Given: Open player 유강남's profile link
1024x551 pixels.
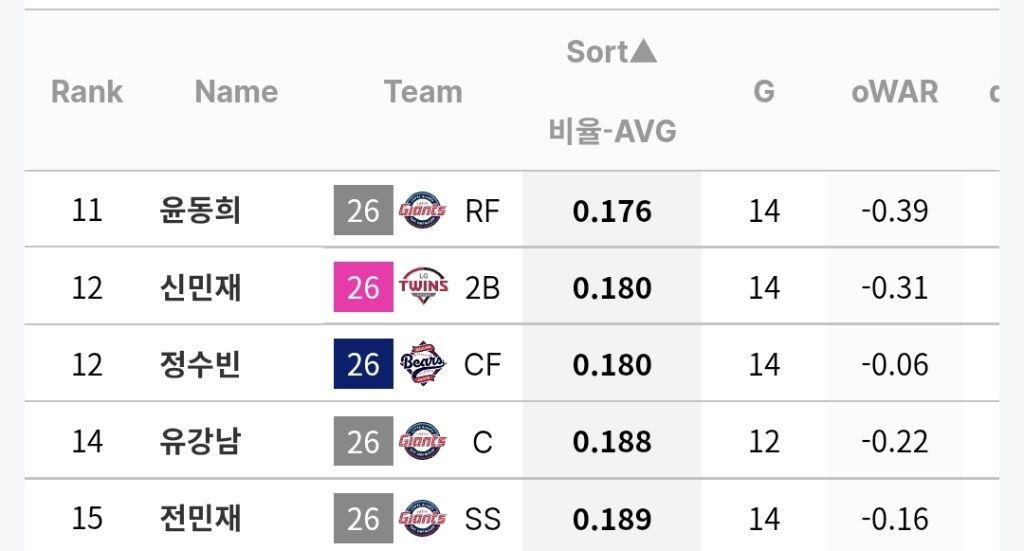Looking at the screenshot, I should tap(200, 441).
